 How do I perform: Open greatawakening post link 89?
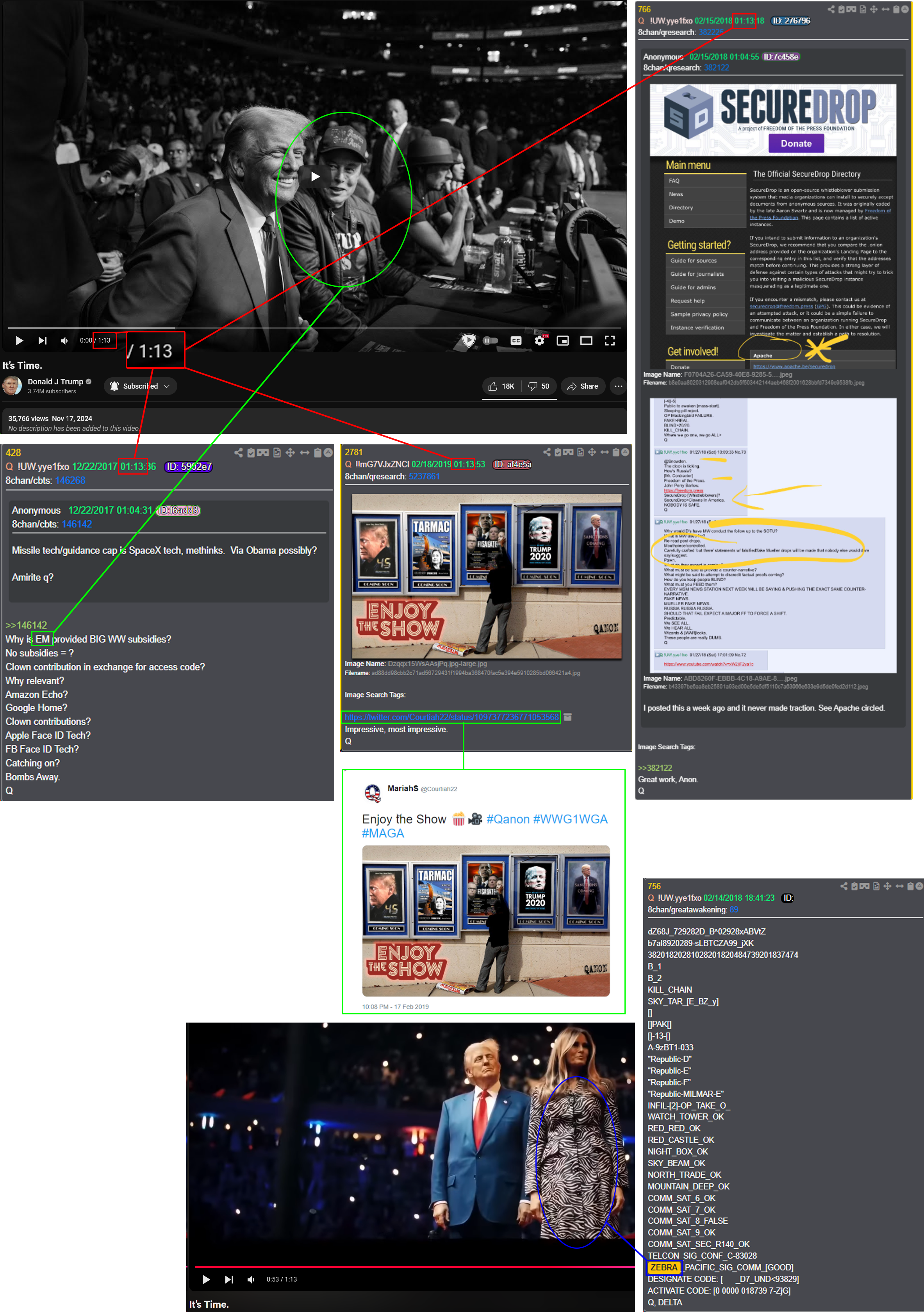point(734,910)
